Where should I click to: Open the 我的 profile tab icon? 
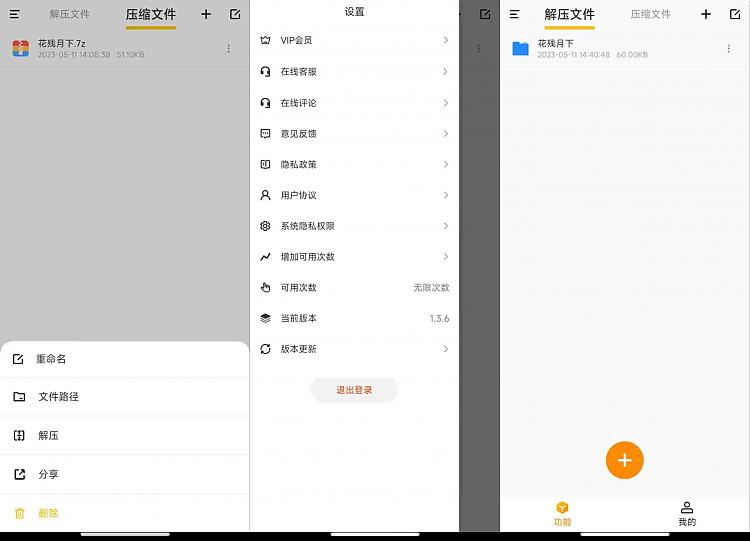(687, 508)
